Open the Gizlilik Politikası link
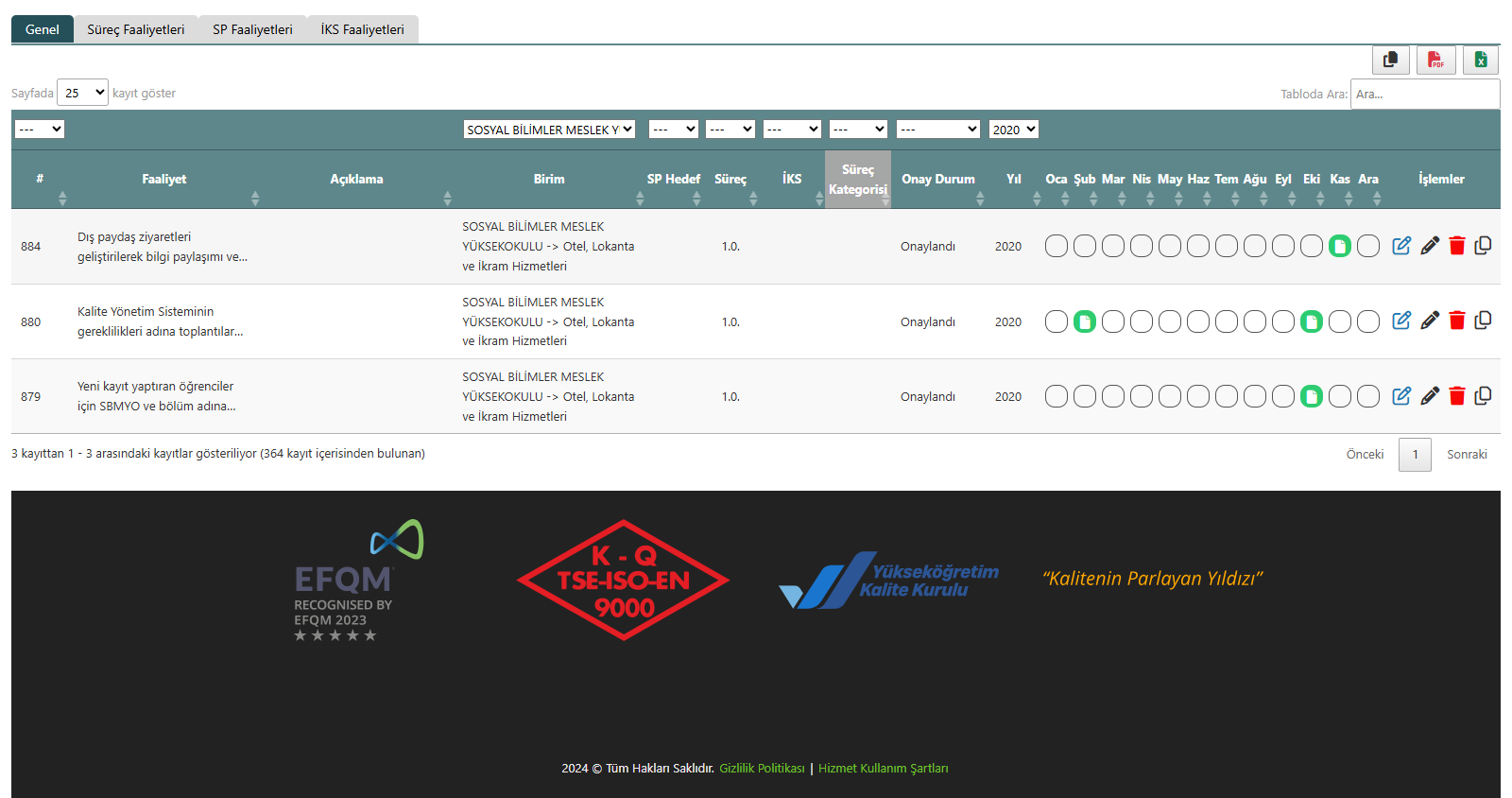 (762, 769)
